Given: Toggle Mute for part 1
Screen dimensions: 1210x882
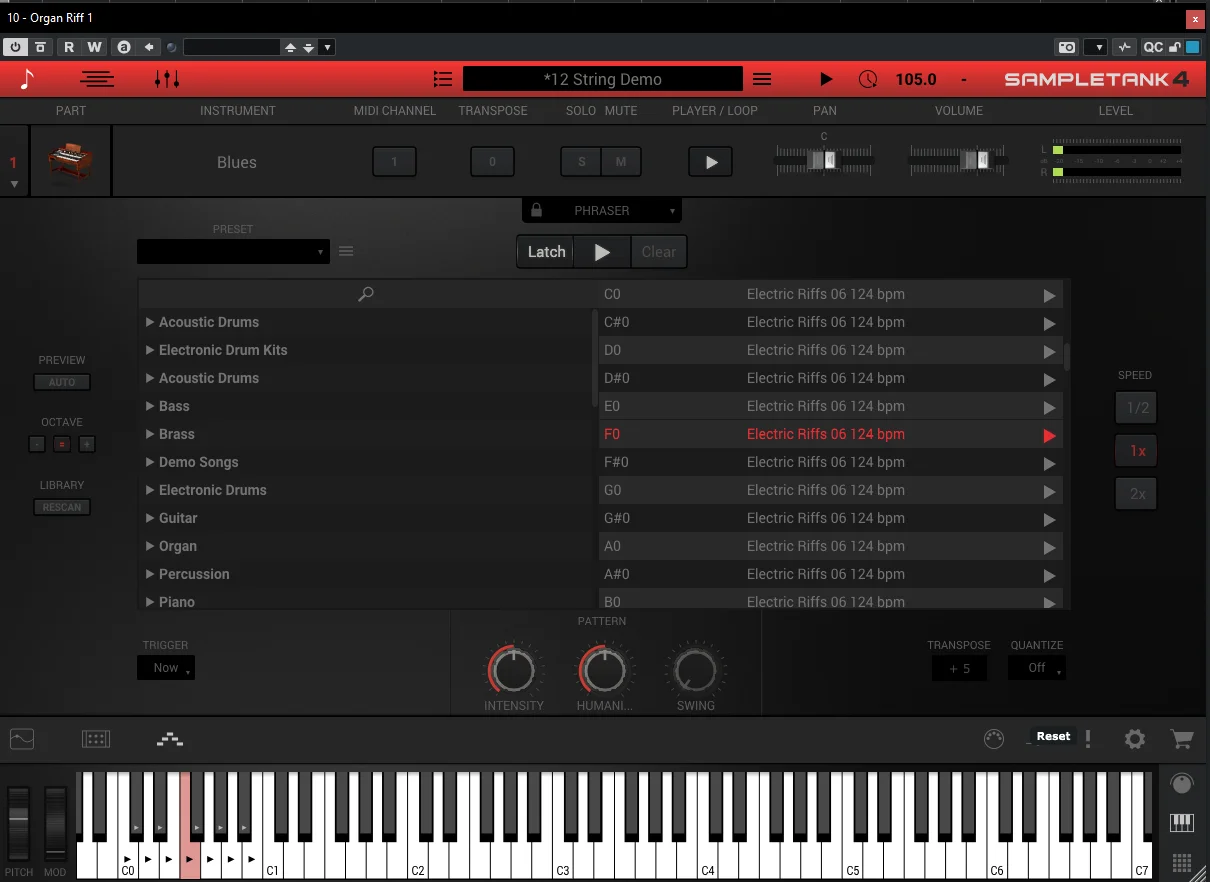Looking at the screenshot, I should [621, 162].
